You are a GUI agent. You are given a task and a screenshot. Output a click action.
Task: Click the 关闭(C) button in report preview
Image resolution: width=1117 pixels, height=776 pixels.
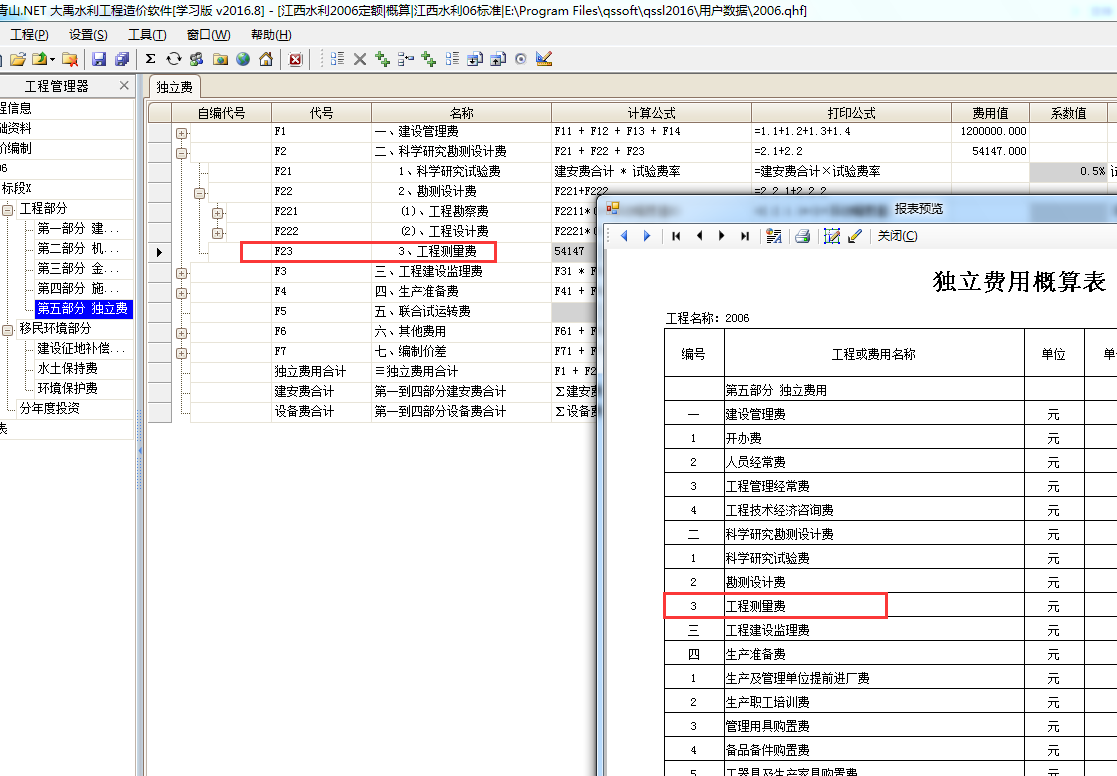tap(897, 236)
